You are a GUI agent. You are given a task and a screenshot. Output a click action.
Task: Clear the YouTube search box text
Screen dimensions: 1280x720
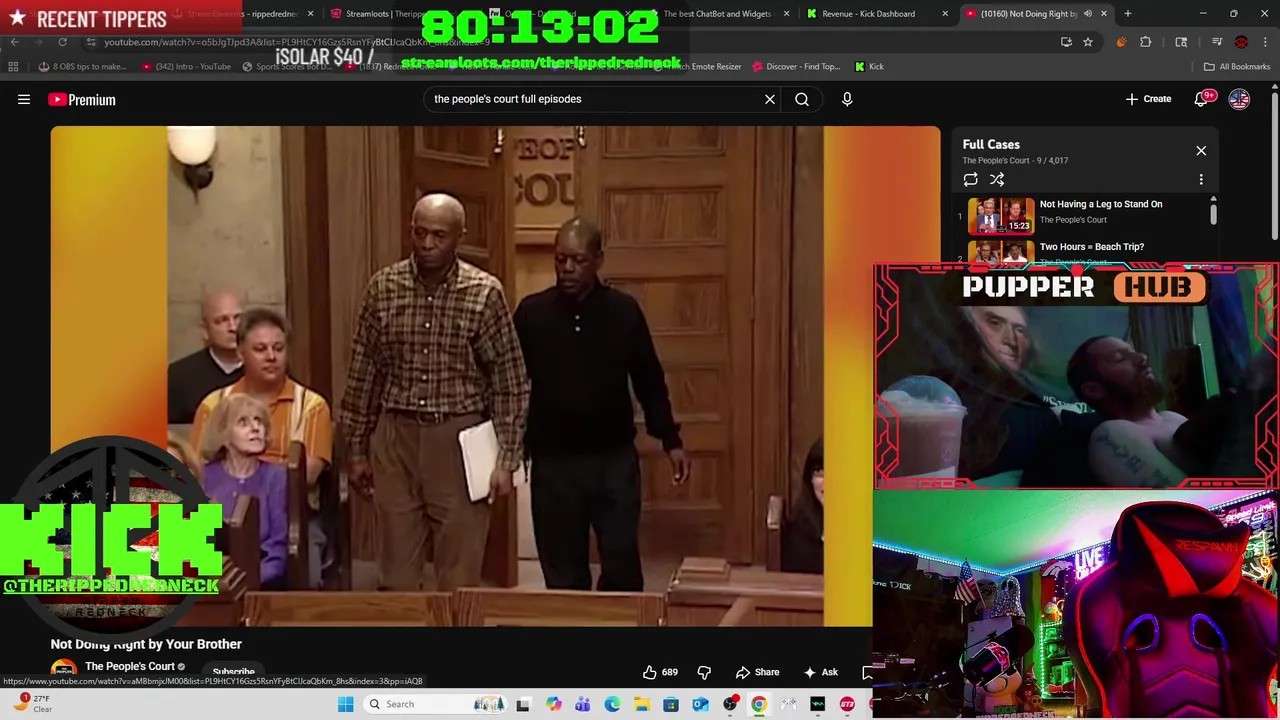click(770, 99)
